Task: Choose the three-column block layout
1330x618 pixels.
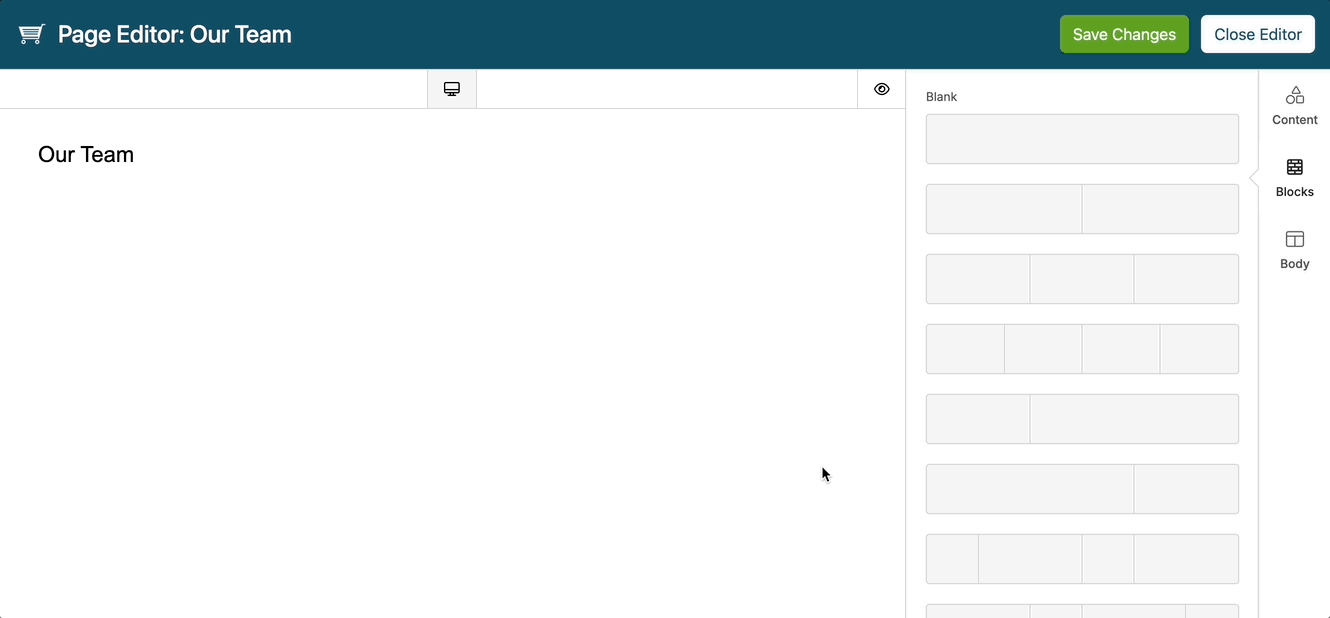Action: point(1082,279)
